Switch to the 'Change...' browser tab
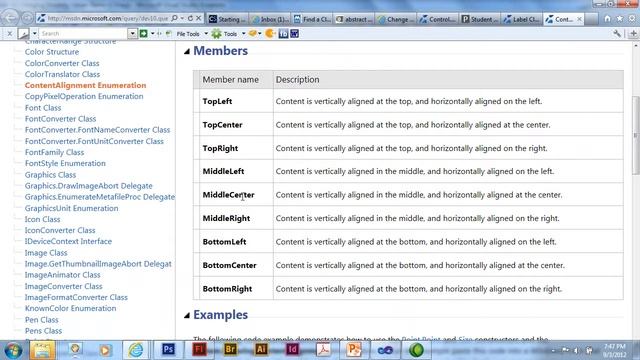This screenshot has width=640, height=360. 396,19
